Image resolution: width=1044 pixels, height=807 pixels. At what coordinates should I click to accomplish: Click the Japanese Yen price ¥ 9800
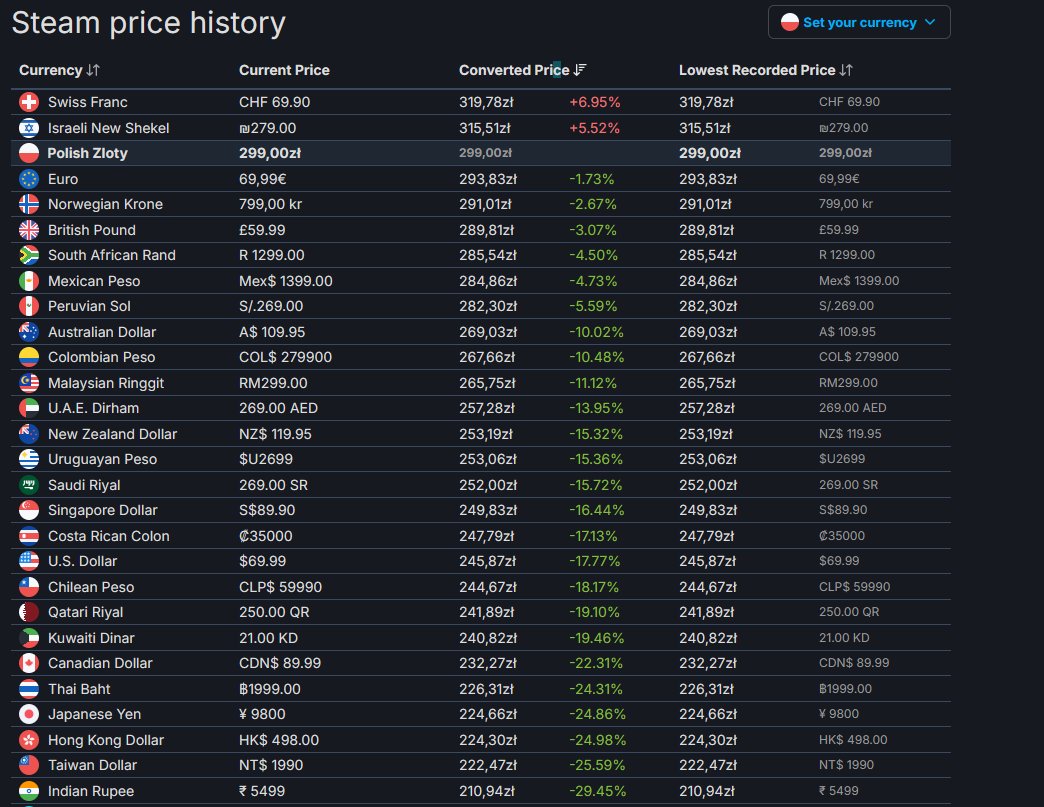[262, 714]
